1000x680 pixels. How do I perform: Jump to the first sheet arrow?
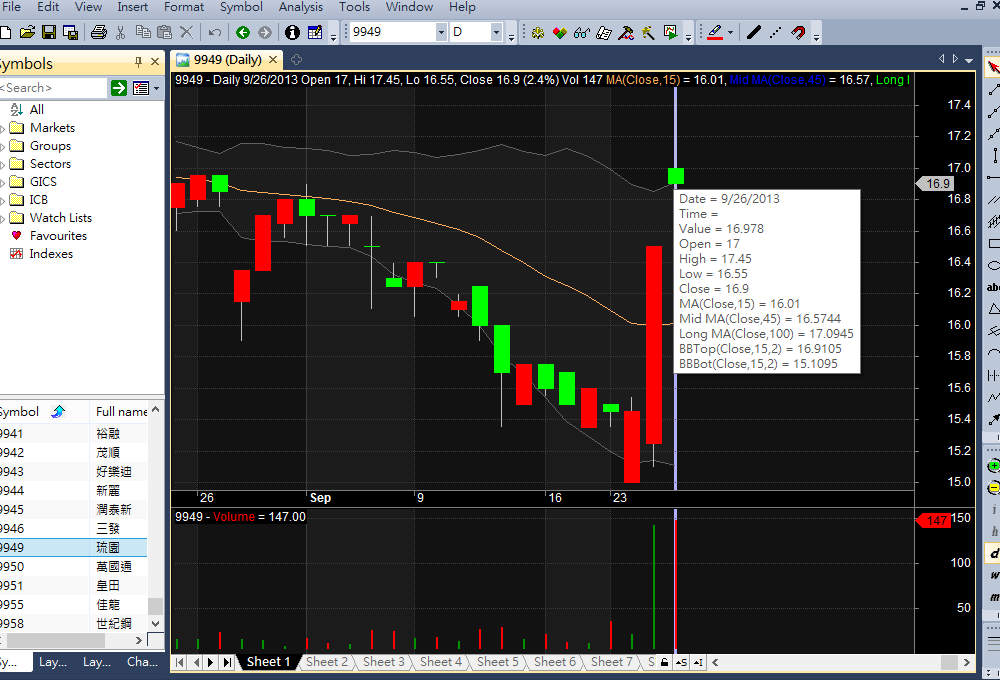180,662
